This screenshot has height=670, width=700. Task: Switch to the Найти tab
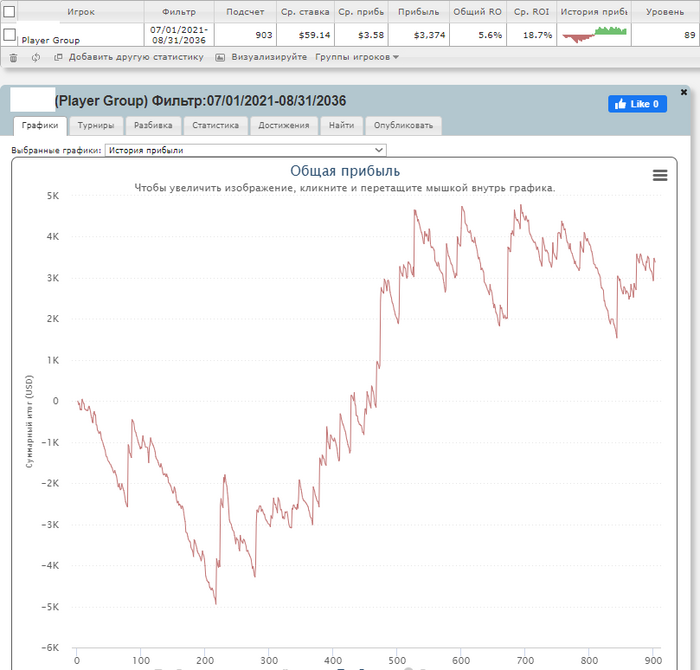pyautogui.click(x=342, y=125)
